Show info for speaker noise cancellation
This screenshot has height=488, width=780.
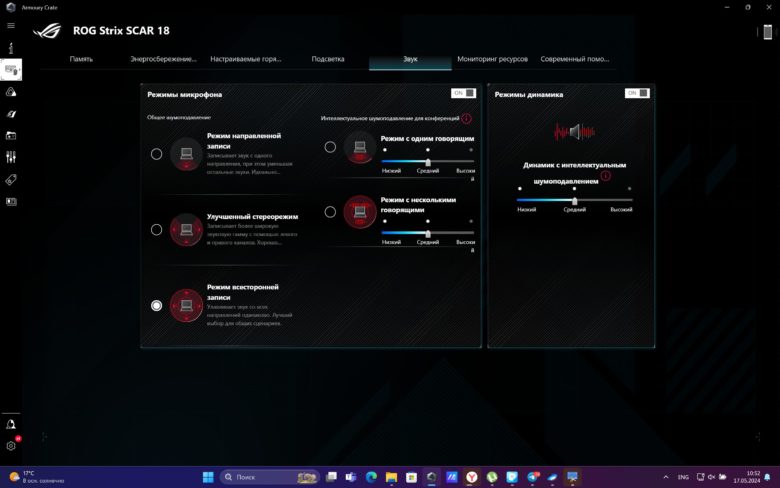pyautogui.click(x=605, y=176)
